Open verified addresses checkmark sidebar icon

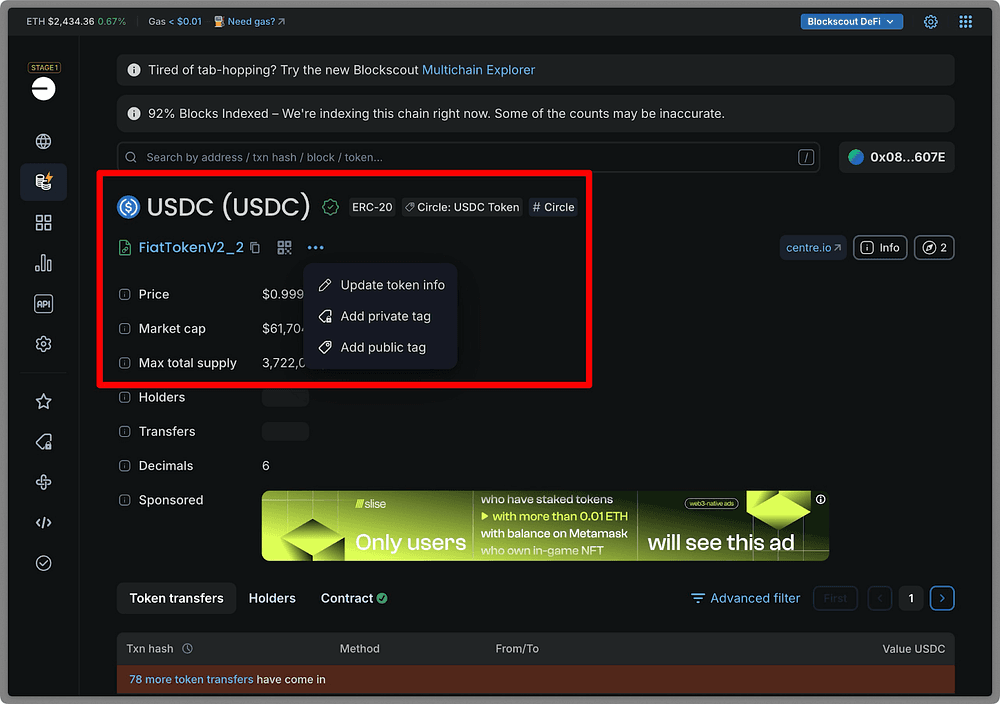point(43,563)
